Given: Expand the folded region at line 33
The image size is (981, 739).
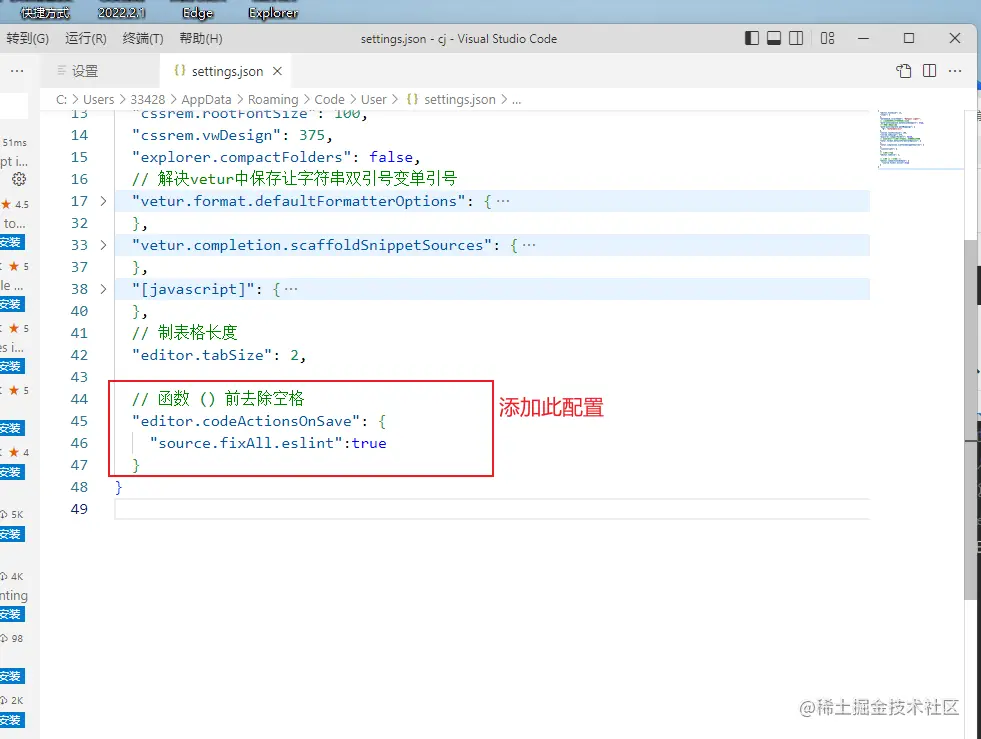Looking at the screenshot, I should (103, 245).
